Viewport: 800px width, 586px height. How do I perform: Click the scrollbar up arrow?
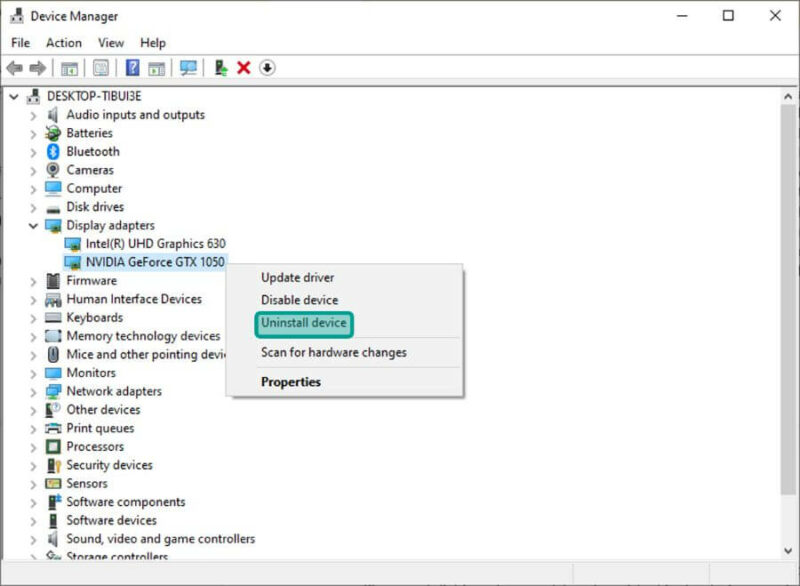click(x=788, y=96)
